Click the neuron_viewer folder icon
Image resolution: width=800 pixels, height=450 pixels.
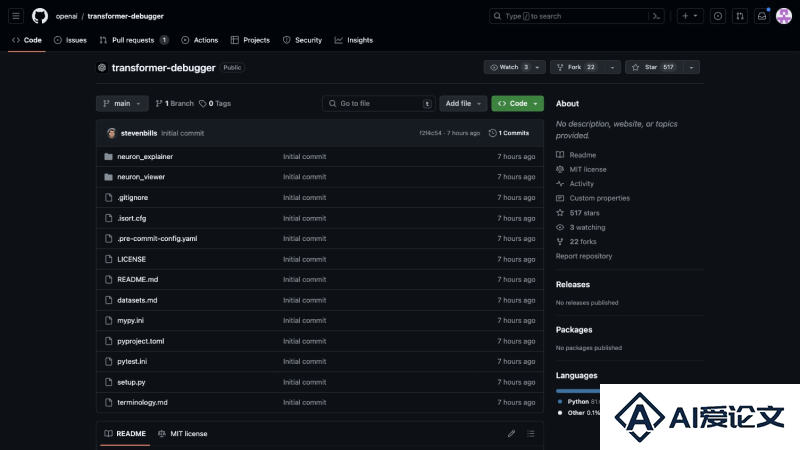point(108,177)
